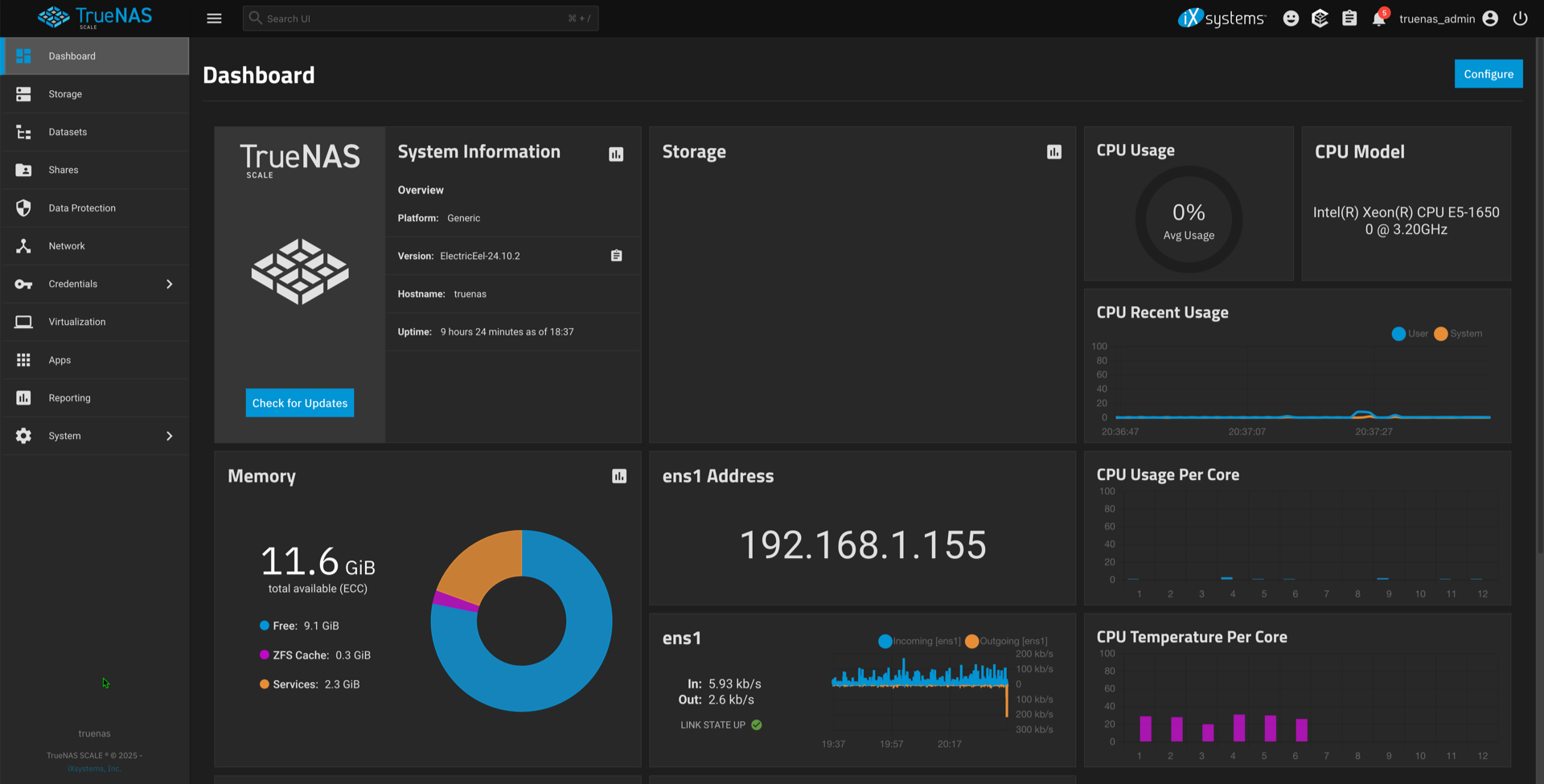Copy version with clipboard icon
The width and height of the screenshot is (1544, 784).
[x=616, y=256]
